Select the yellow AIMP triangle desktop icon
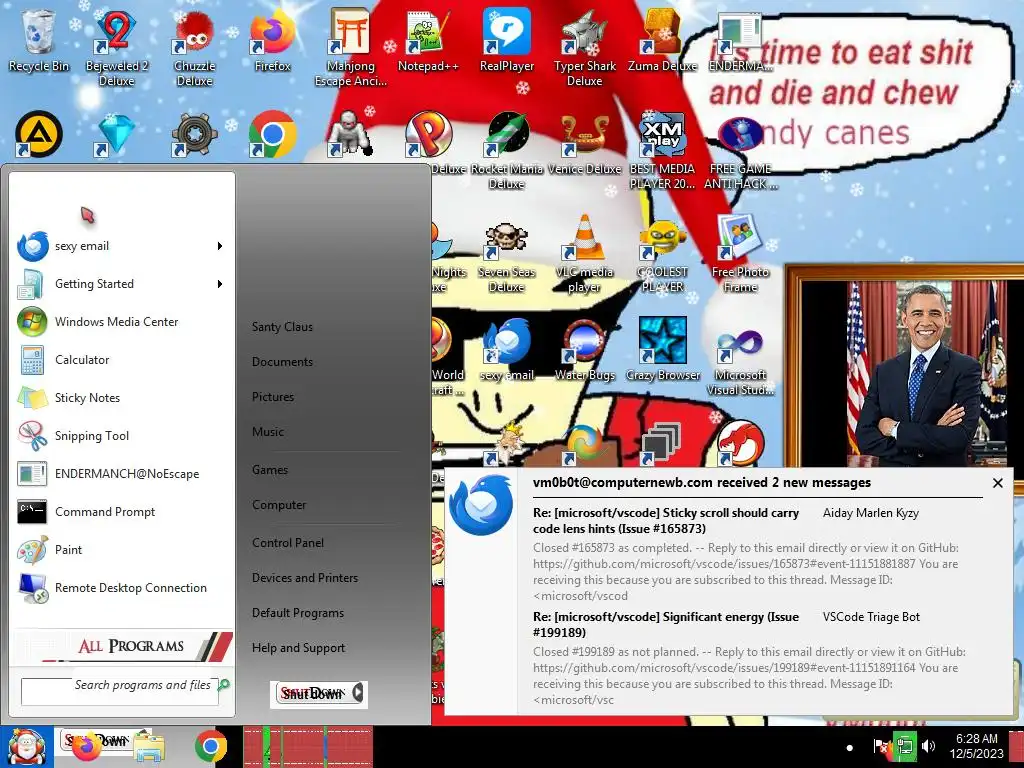This screenshot has height=768, width=1024. coord(39,135)
